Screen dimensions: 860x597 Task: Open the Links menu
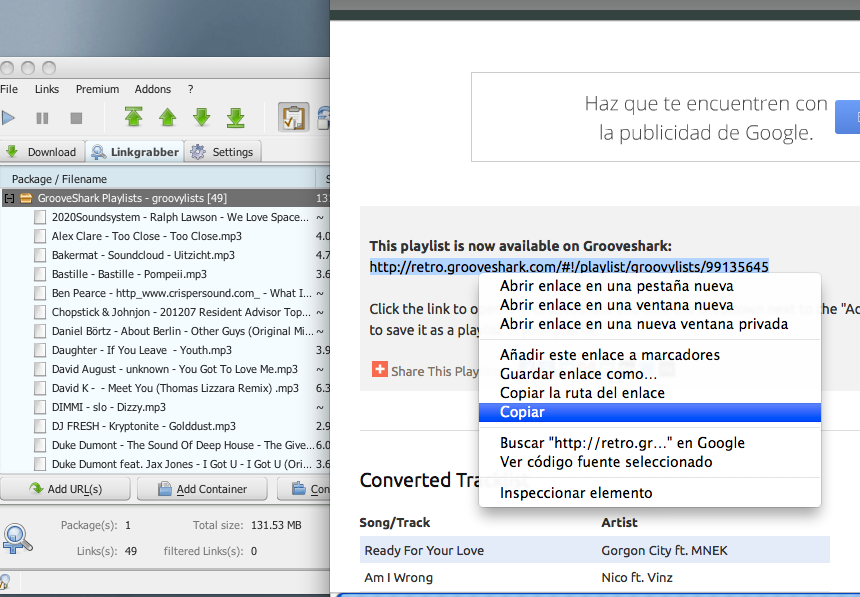coord(47,89)
